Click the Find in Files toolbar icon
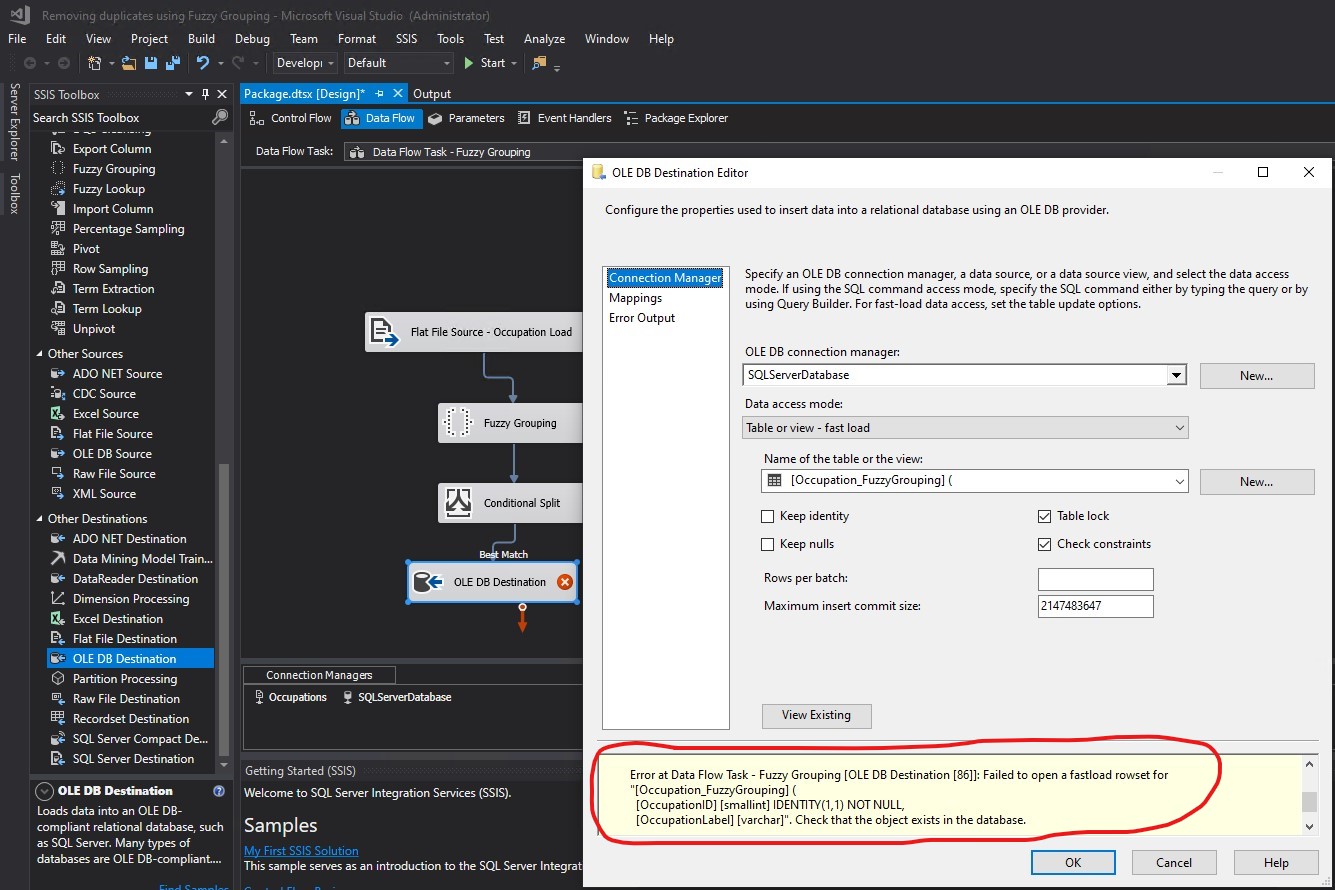 (540, 63)
